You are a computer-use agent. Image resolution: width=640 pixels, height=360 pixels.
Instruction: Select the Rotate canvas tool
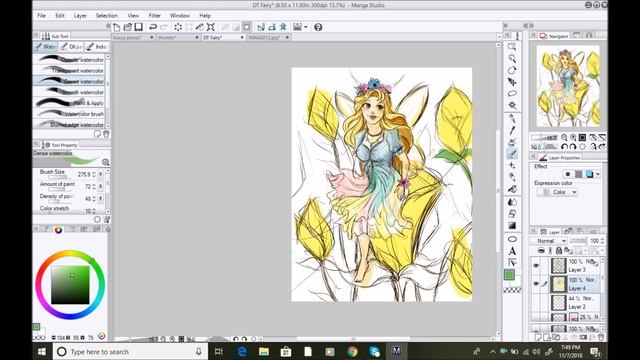512,70
